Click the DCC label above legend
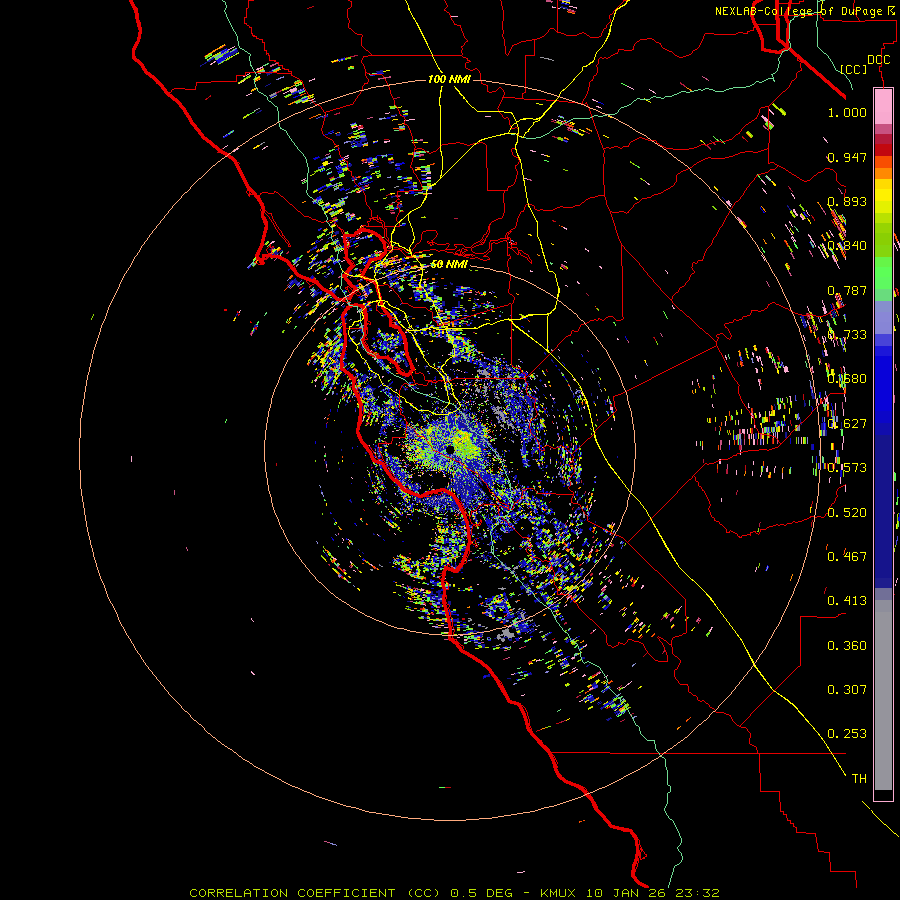 pyautogui.click(x=878, y=60)
